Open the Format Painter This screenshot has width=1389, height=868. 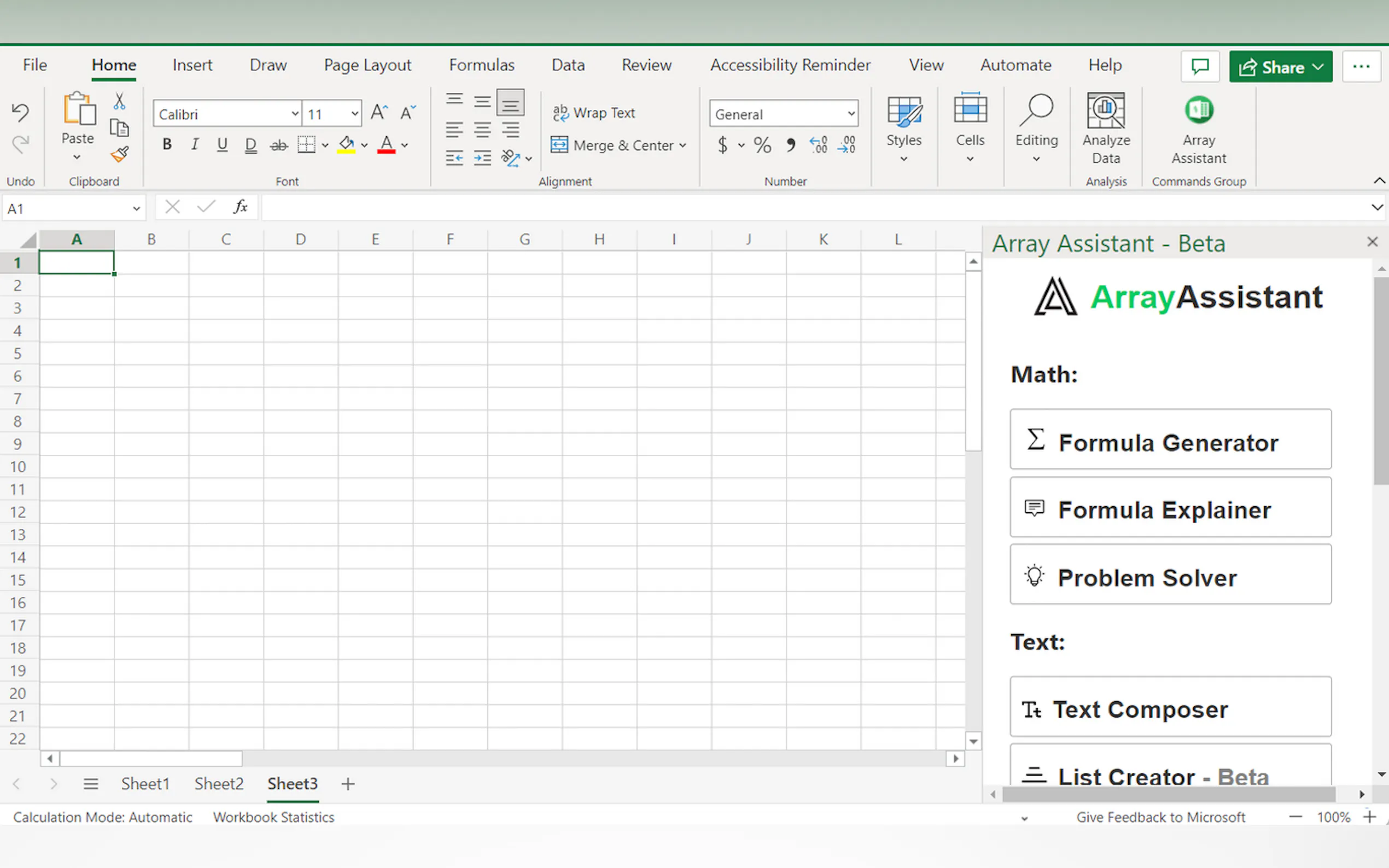tap(120, 156)
